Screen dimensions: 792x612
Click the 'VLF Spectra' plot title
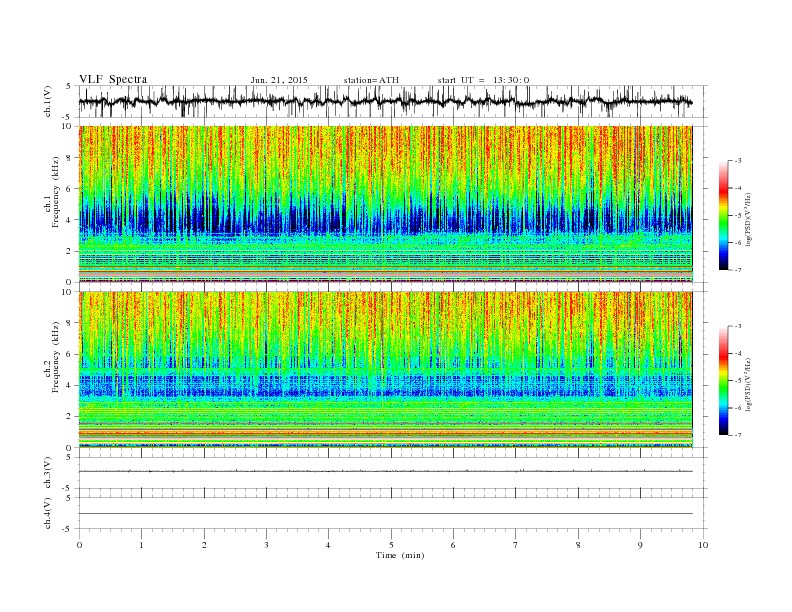(x=113, y=79)
